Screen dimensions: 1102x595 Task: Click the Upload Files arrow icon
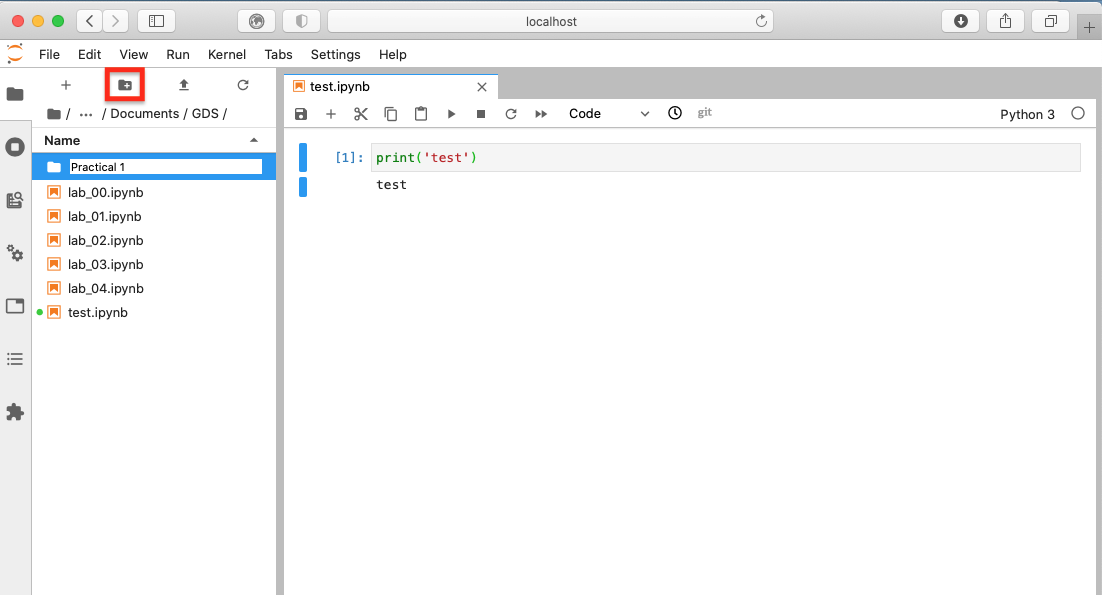(184, 86)
